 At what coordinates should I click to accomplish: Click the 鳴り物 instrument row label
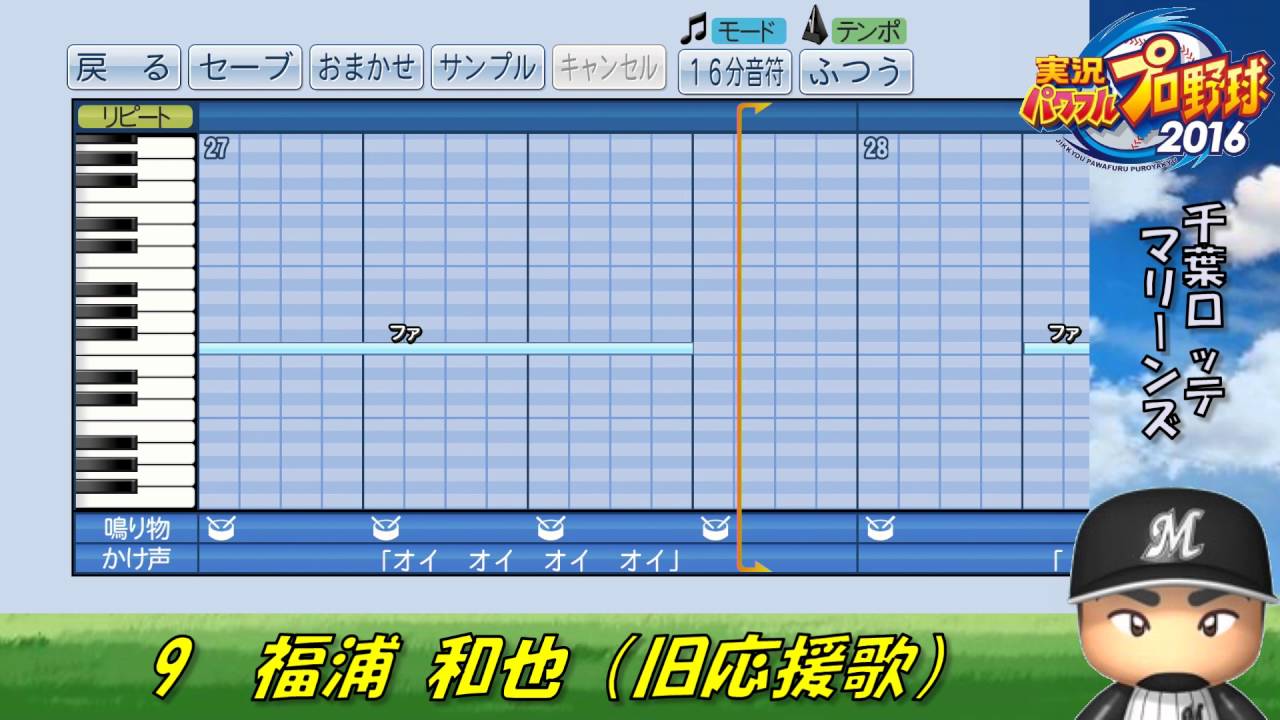point(137,528)
